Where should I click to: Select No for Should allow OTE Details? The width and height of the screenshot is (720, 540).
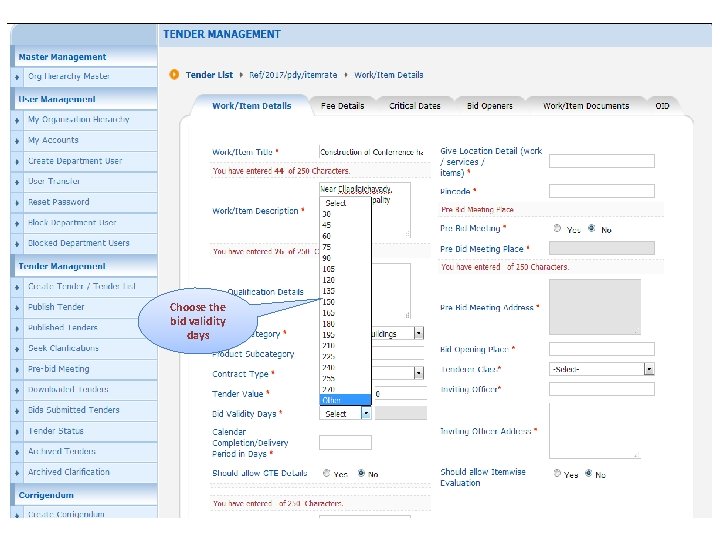point(361,473)
